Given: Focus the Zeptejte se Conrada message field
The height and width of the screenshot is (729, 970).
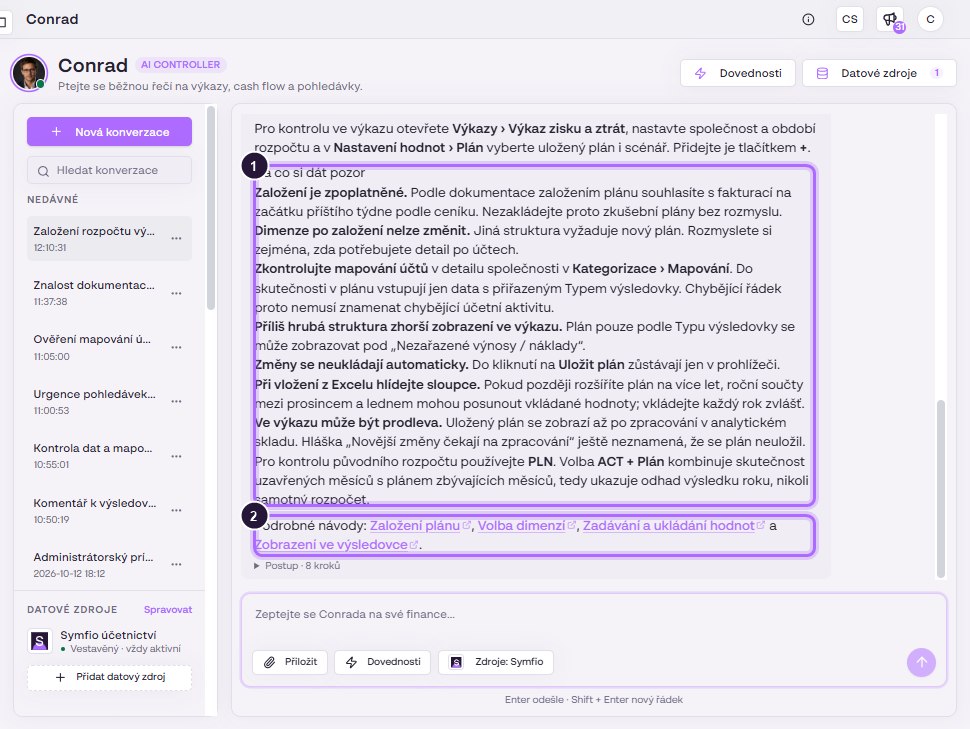Looking at the screenshot, I should (x=593, y=615).
